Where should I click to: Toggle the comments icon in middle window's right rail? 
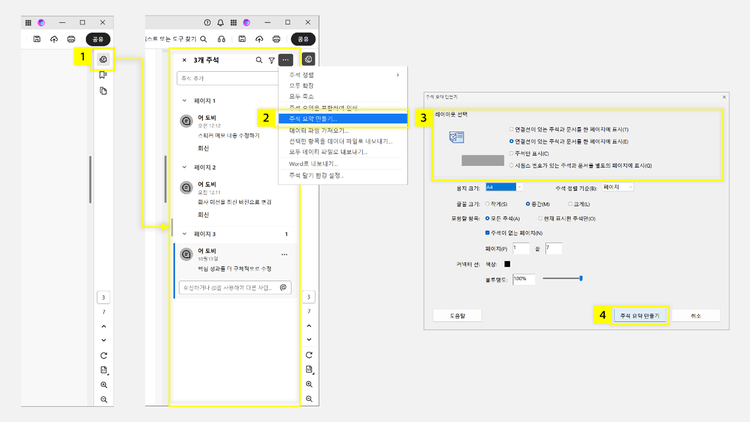pyautogui.click(x=309, y=59)
